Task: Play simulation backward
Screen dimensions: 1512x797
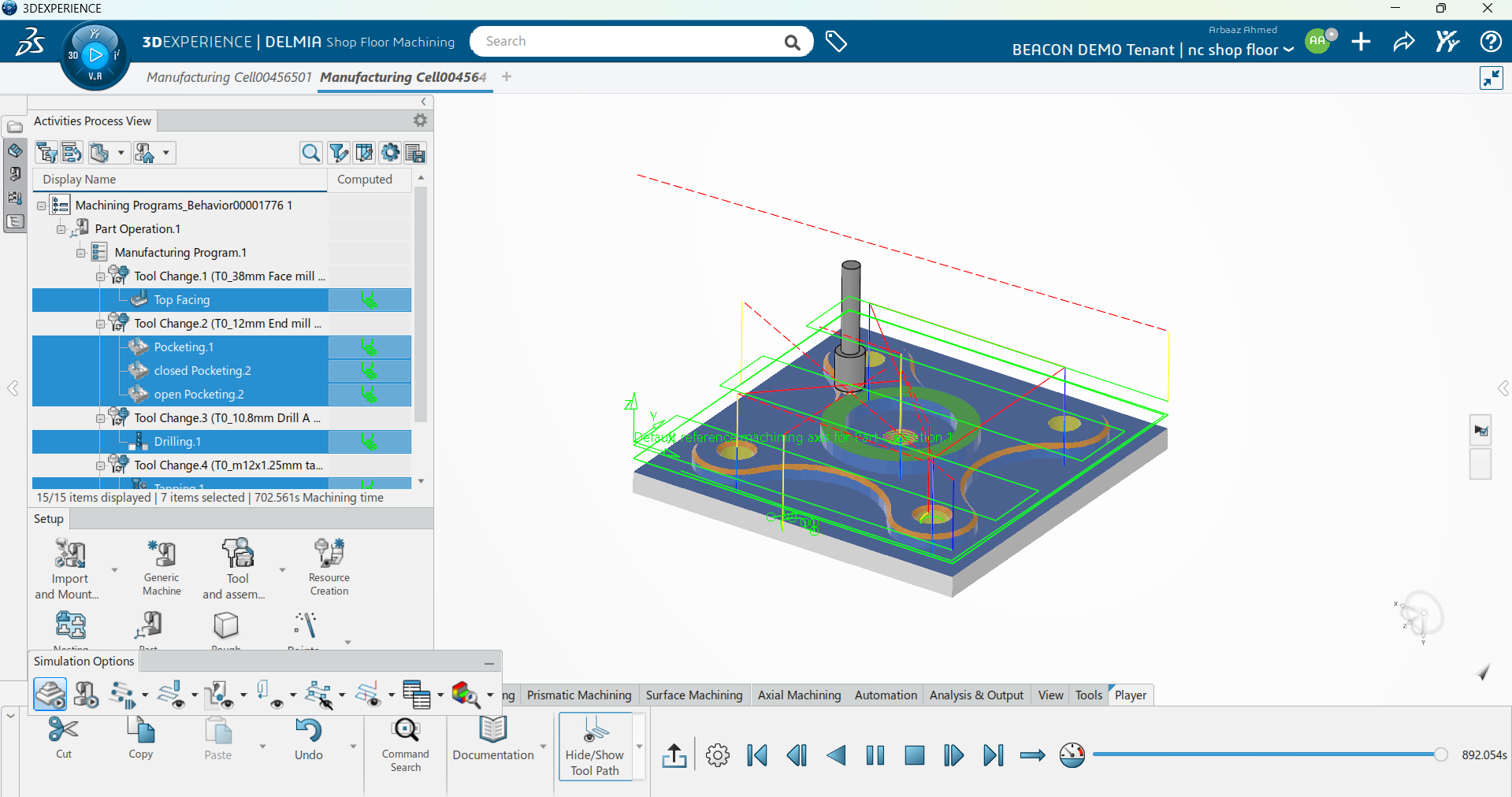Action: [835, 756]
